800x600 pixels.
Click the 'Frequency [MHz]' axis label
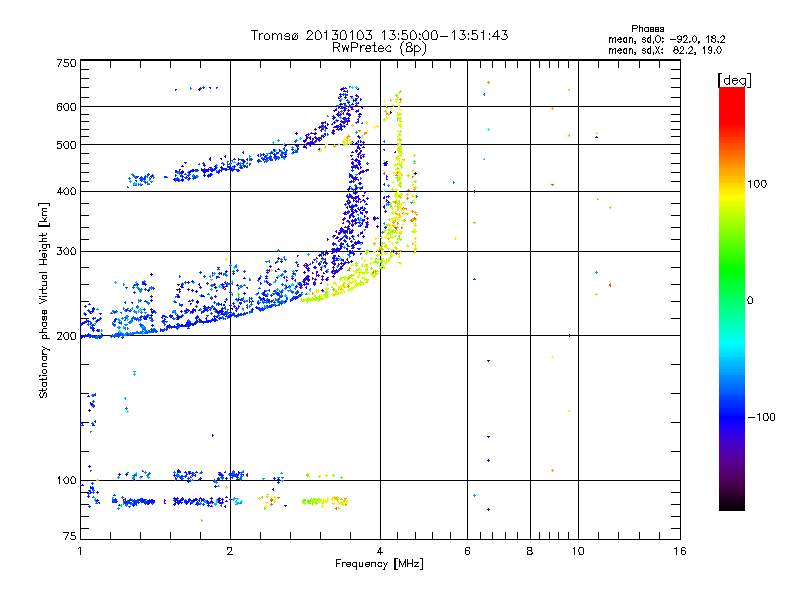(x=379, y=564)
